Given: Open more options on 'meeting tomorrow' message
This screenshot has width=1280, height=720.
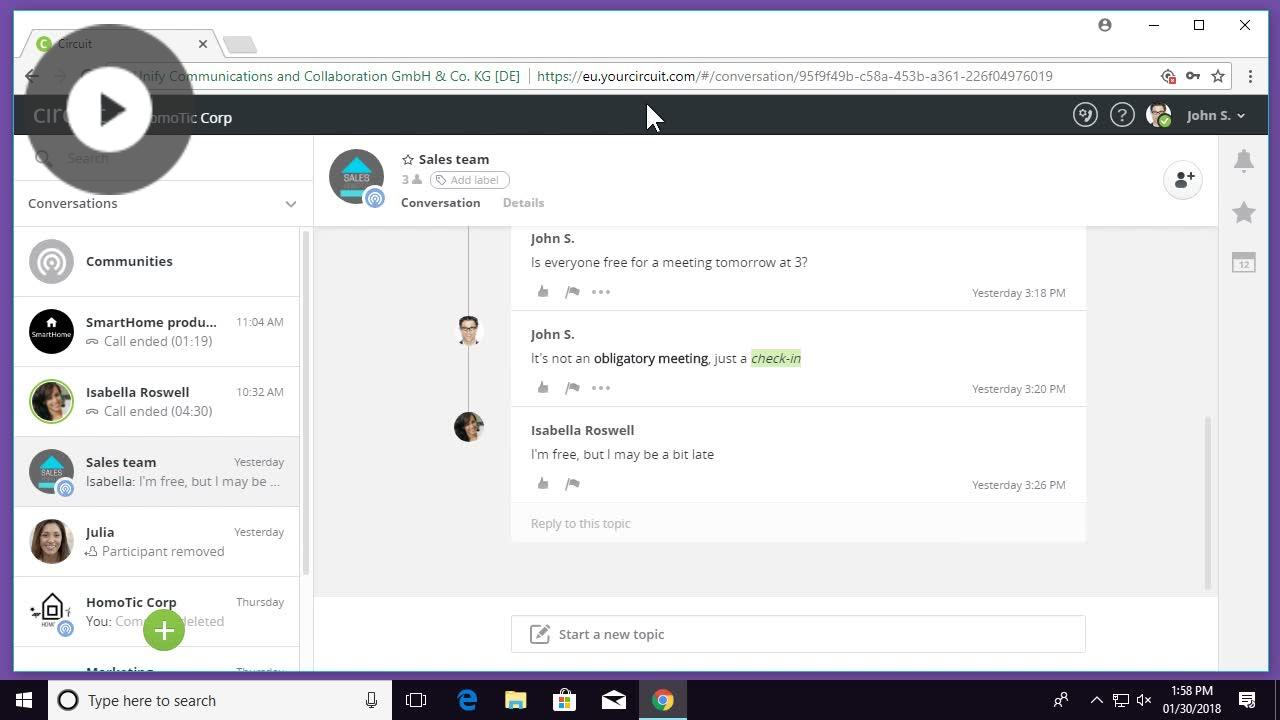Looking at the screenshot, I should [601, 292].
